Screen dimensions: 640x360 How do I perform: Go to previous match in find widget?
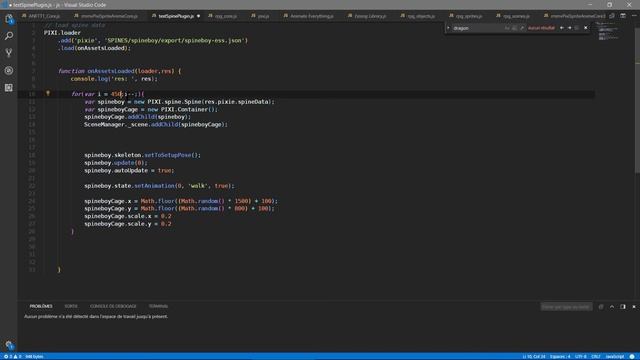coord(562,28)
